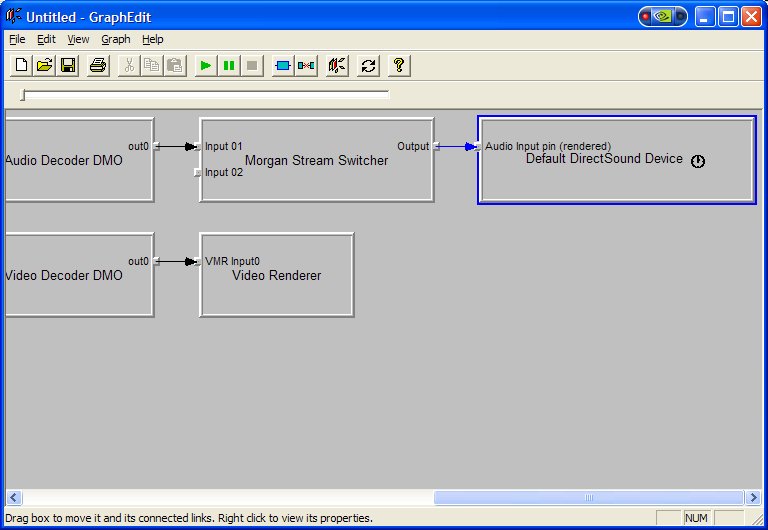The height and width of the screenshot is (530, 768).
Task: Refresh the graph with the arrows icon
Action: (x=368, y=65)
